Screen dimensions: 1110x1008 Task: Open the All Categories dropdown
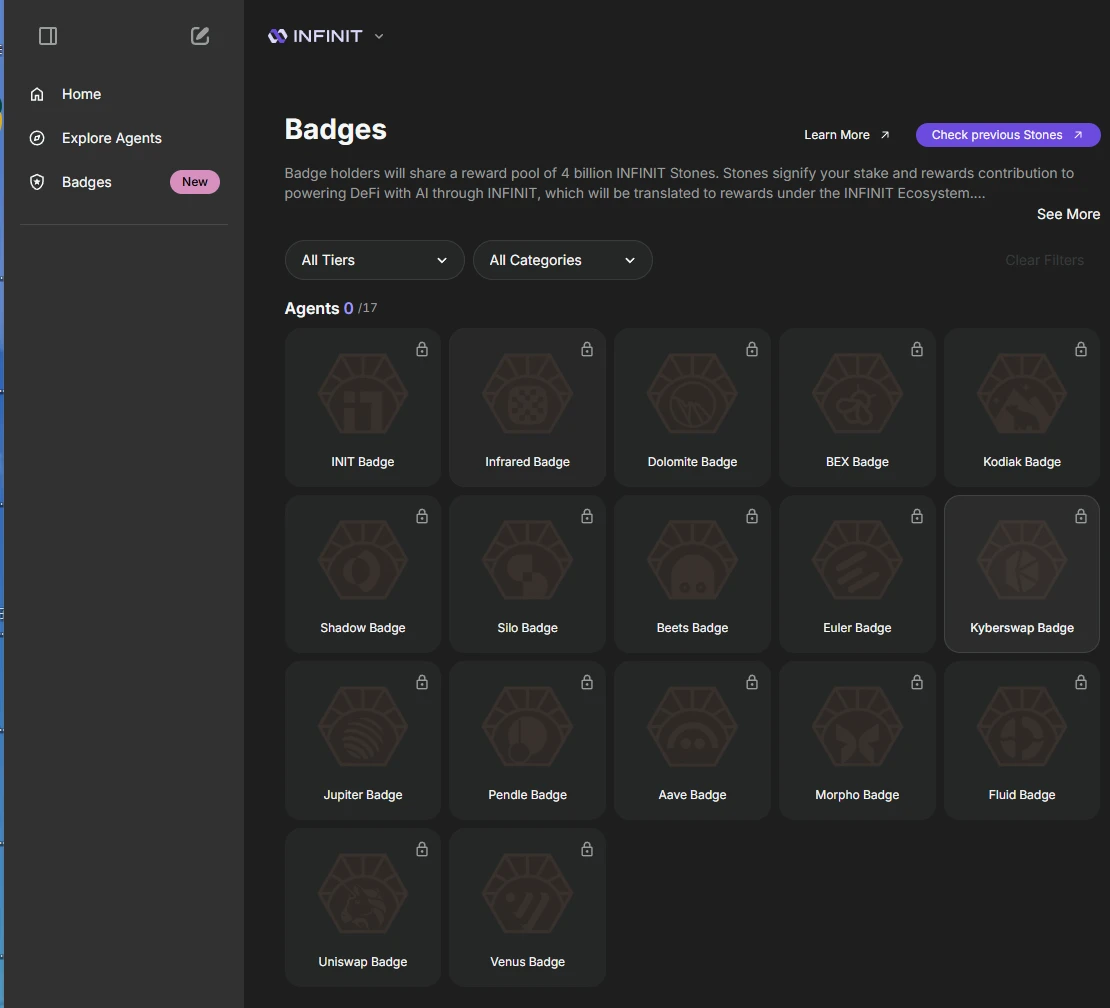point(562,260)
